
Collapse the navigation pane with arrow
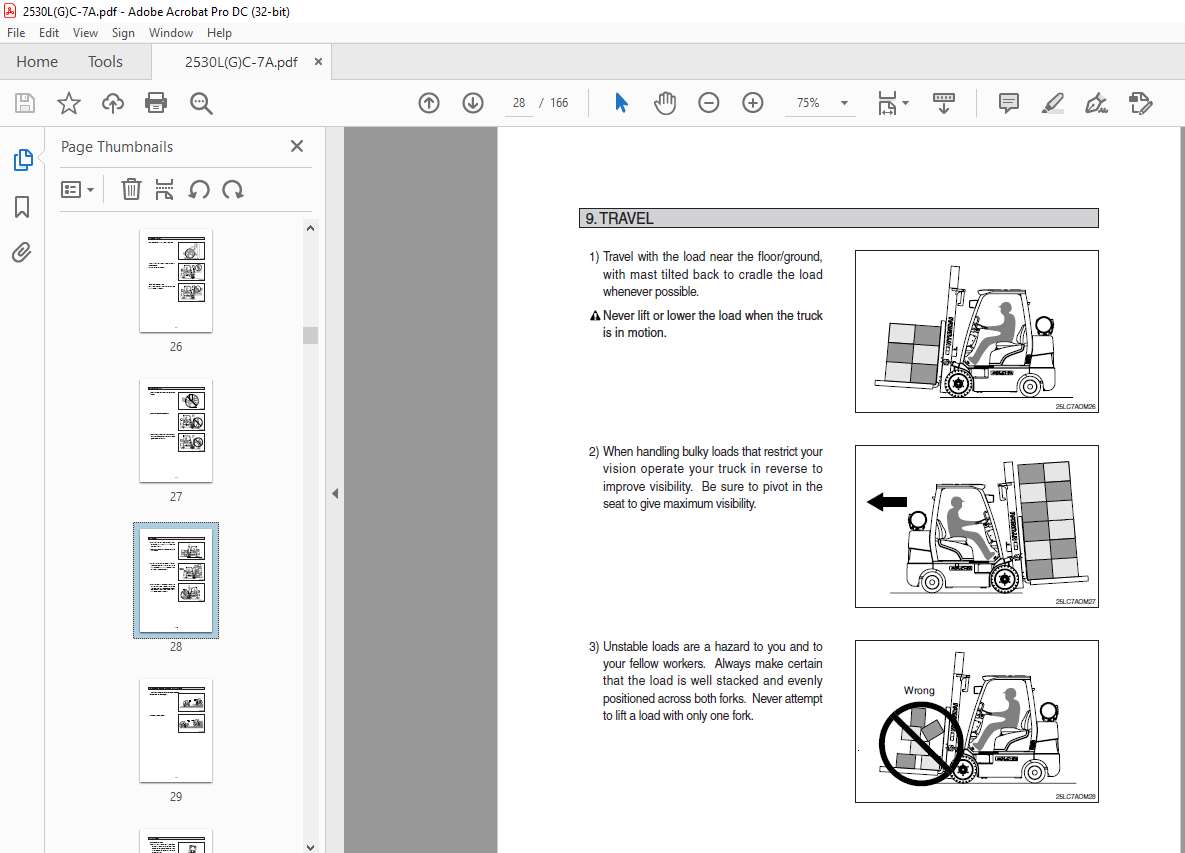335,493
